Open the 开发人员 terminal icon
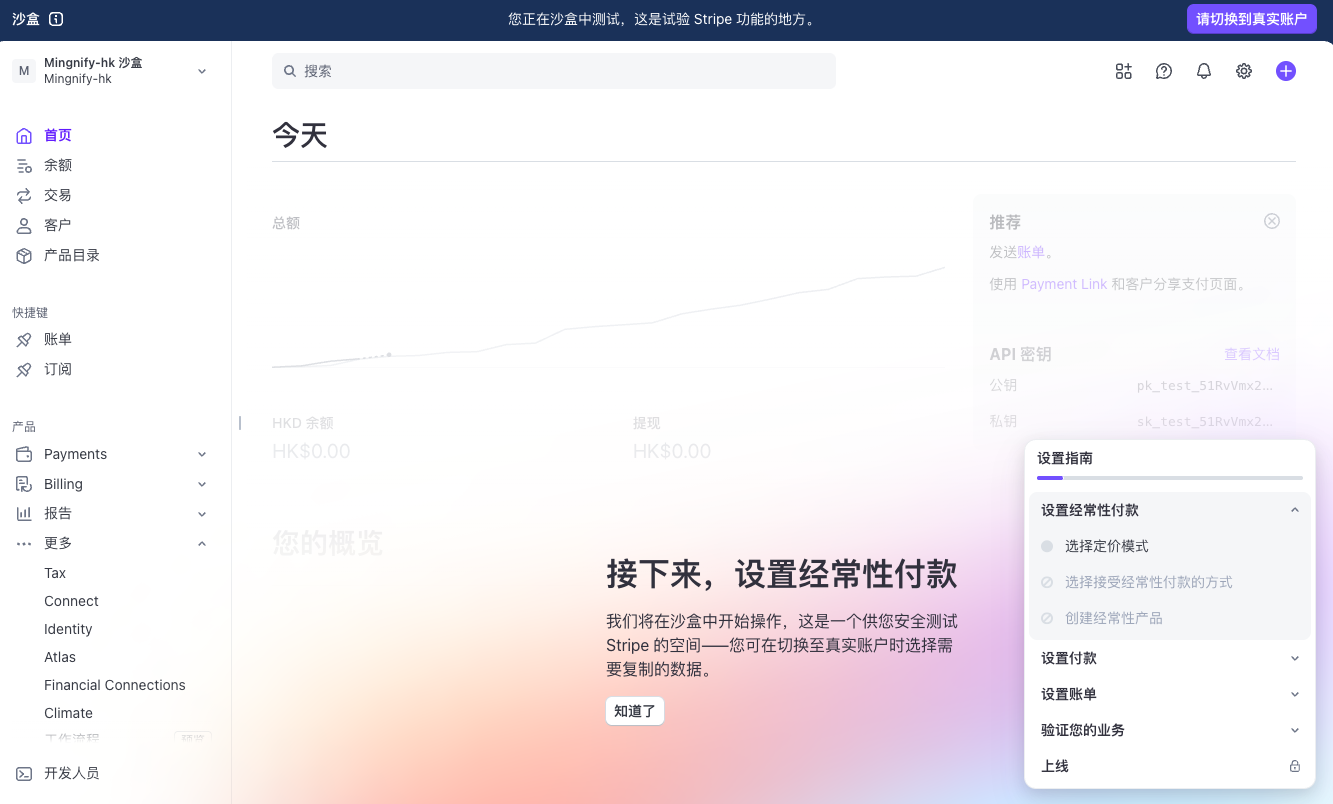 (x=22, y=773)
